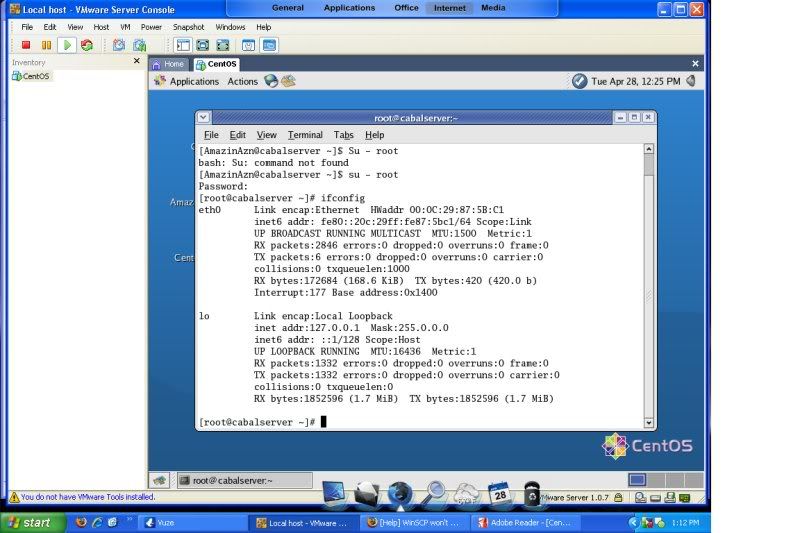Viewport: 800px width, 533px height.
Task: Click the red Power Off button
Action: tap(26, 45)
